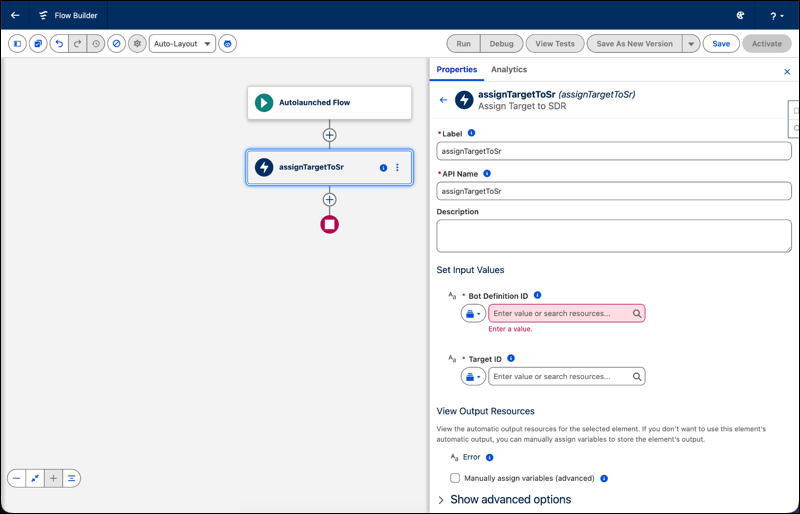Click the Flow Builder logo icon
Image resolution: width=800 pixels, height=514 pixels.
(43, 15)
